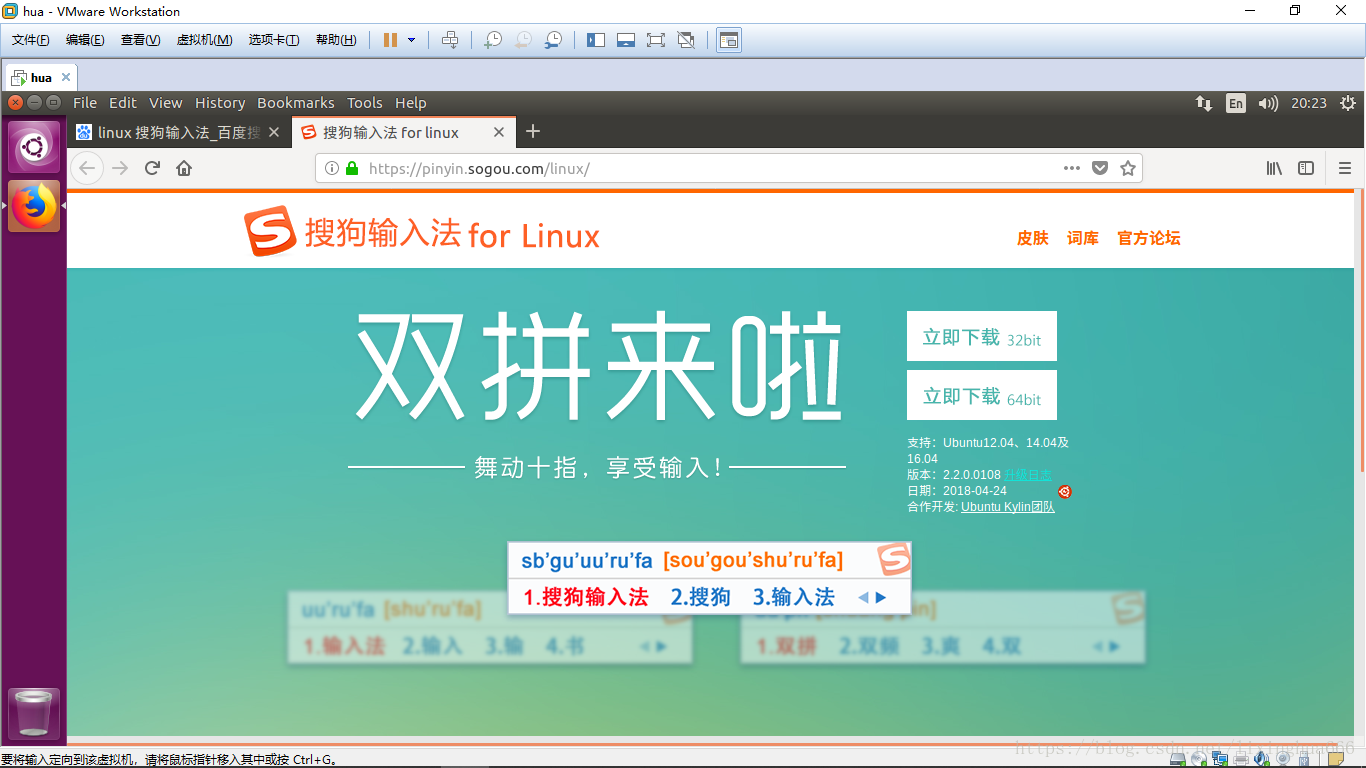Toggle the VMware library panel
The height and width of the screenshot is (768, 1366).
596,40
